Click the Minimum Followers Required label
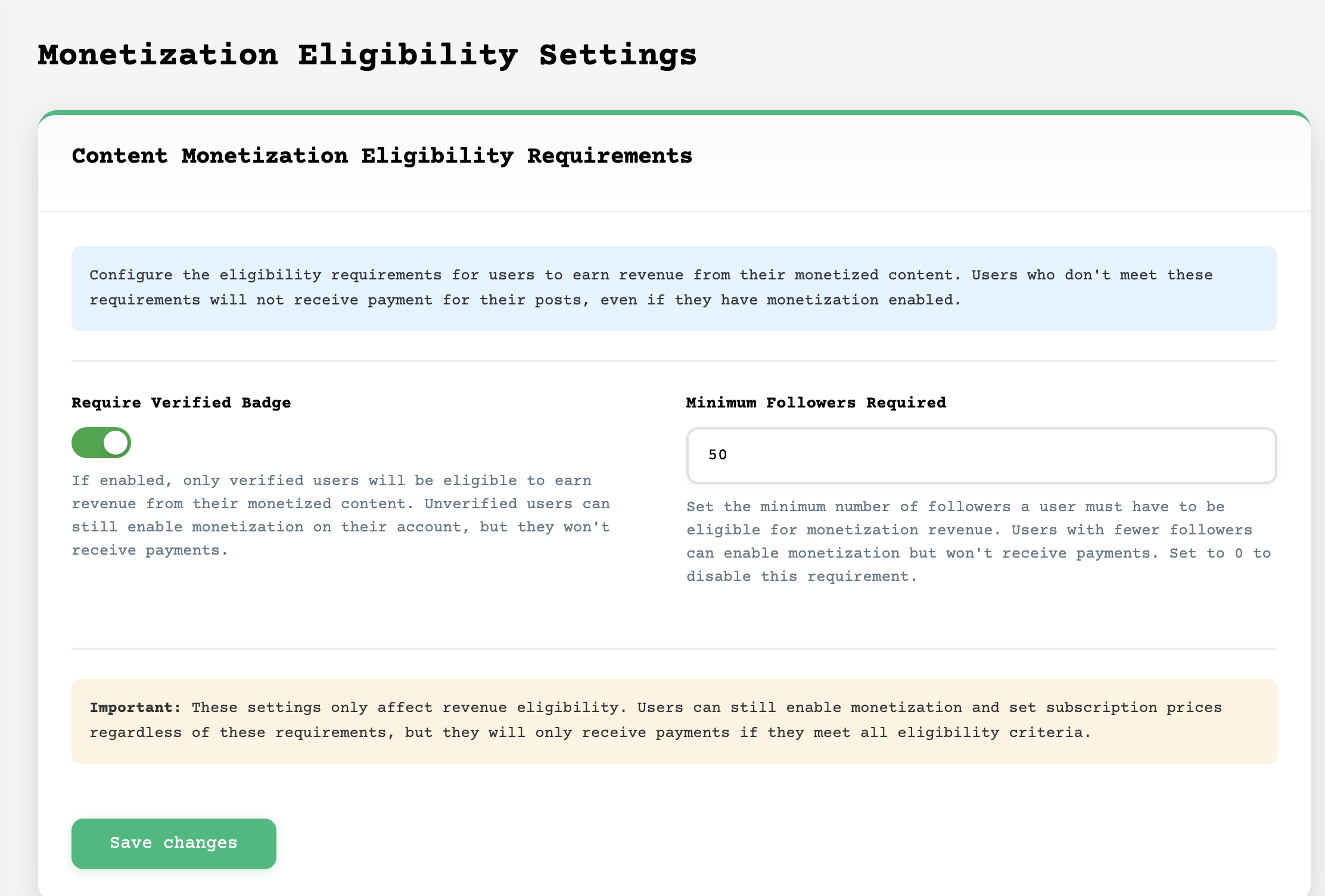 [x=816, y=402]
